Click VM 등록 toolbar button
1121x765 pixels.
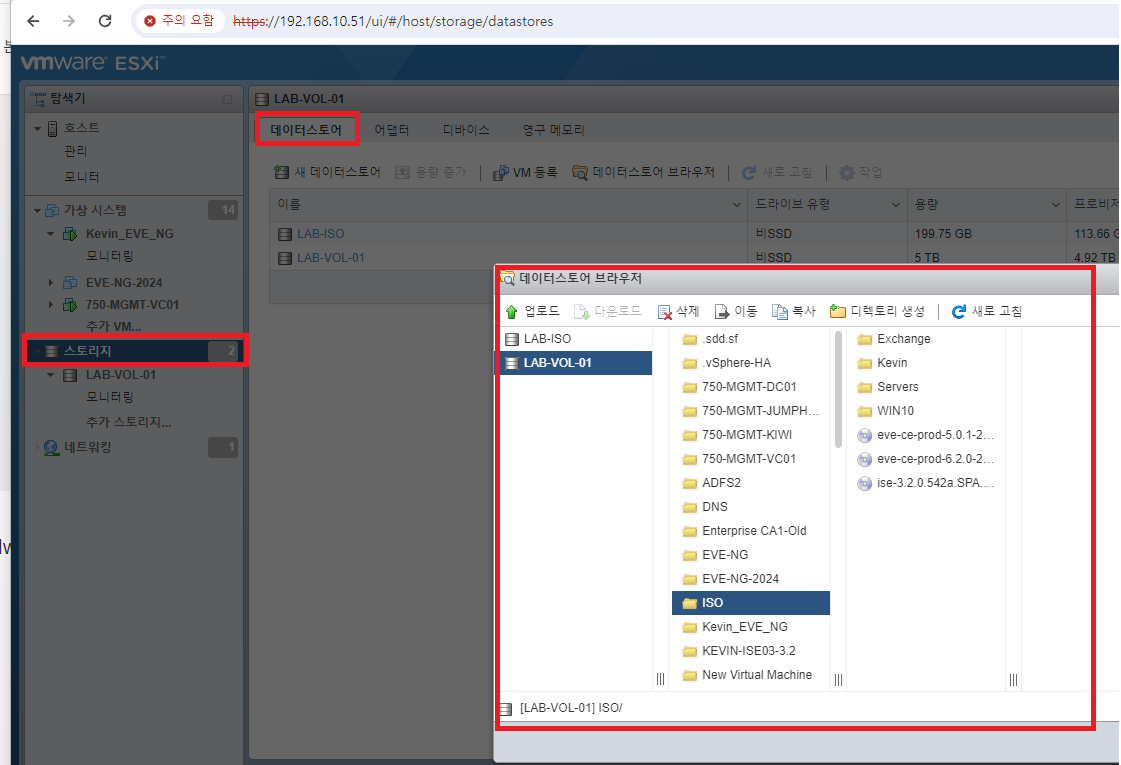tap(525, 172)
